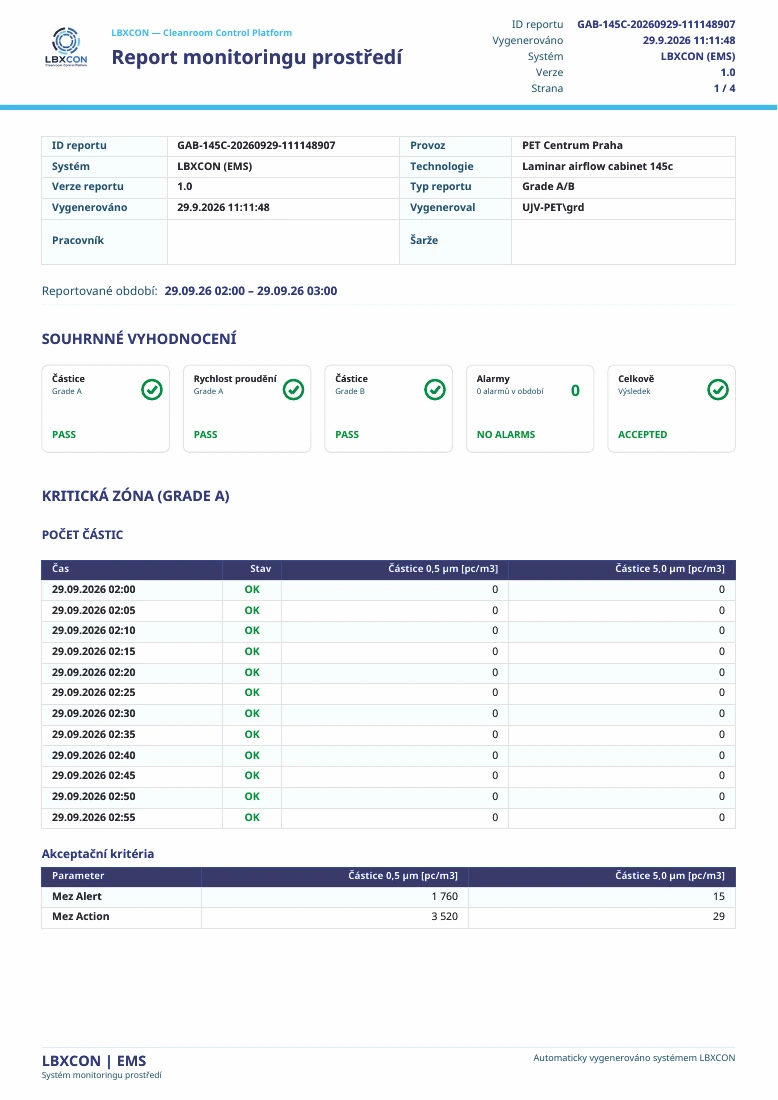Click reported period '29.09.26 02:00 – 29.09.26 03:00'
778x1100 pixels.
click(x=250, y=290)
